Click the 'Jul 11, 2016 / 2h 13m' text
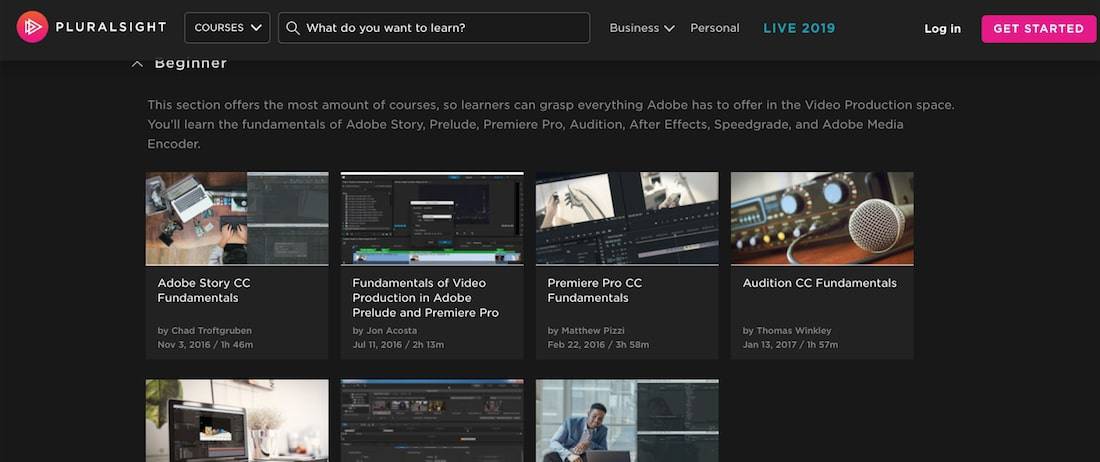1100x462 pixels. (x=398, y=345)
